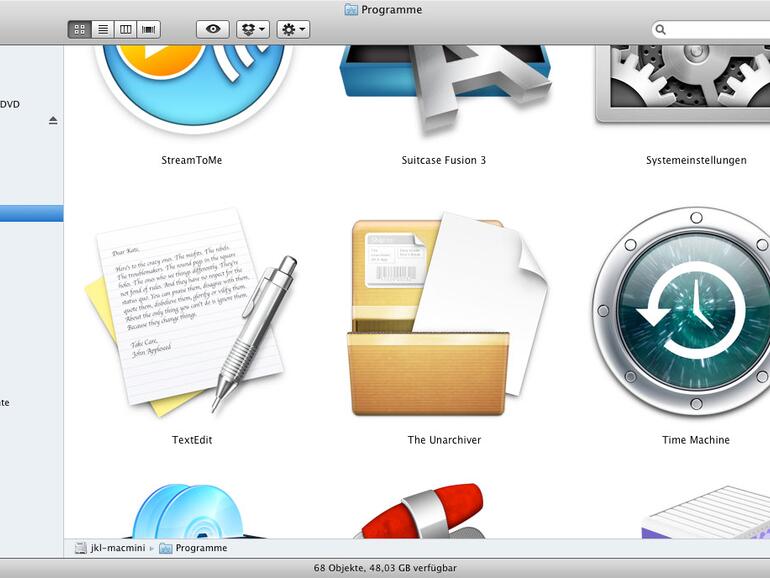Eject the DVD in the sidebar
The image size is (770, 578).
[x=53, y=120]
